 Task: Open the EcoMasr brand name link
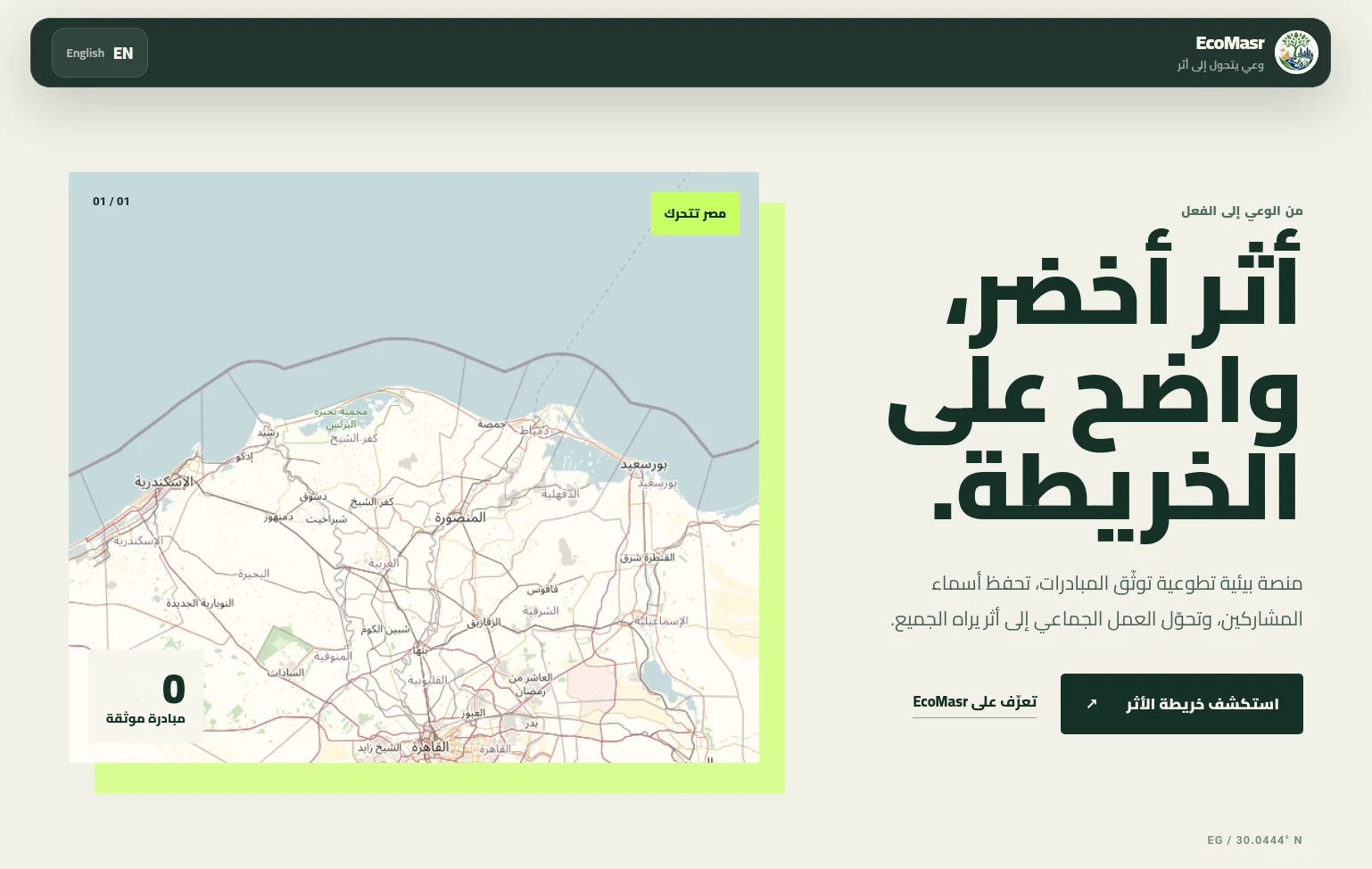tap(1230, 43)
